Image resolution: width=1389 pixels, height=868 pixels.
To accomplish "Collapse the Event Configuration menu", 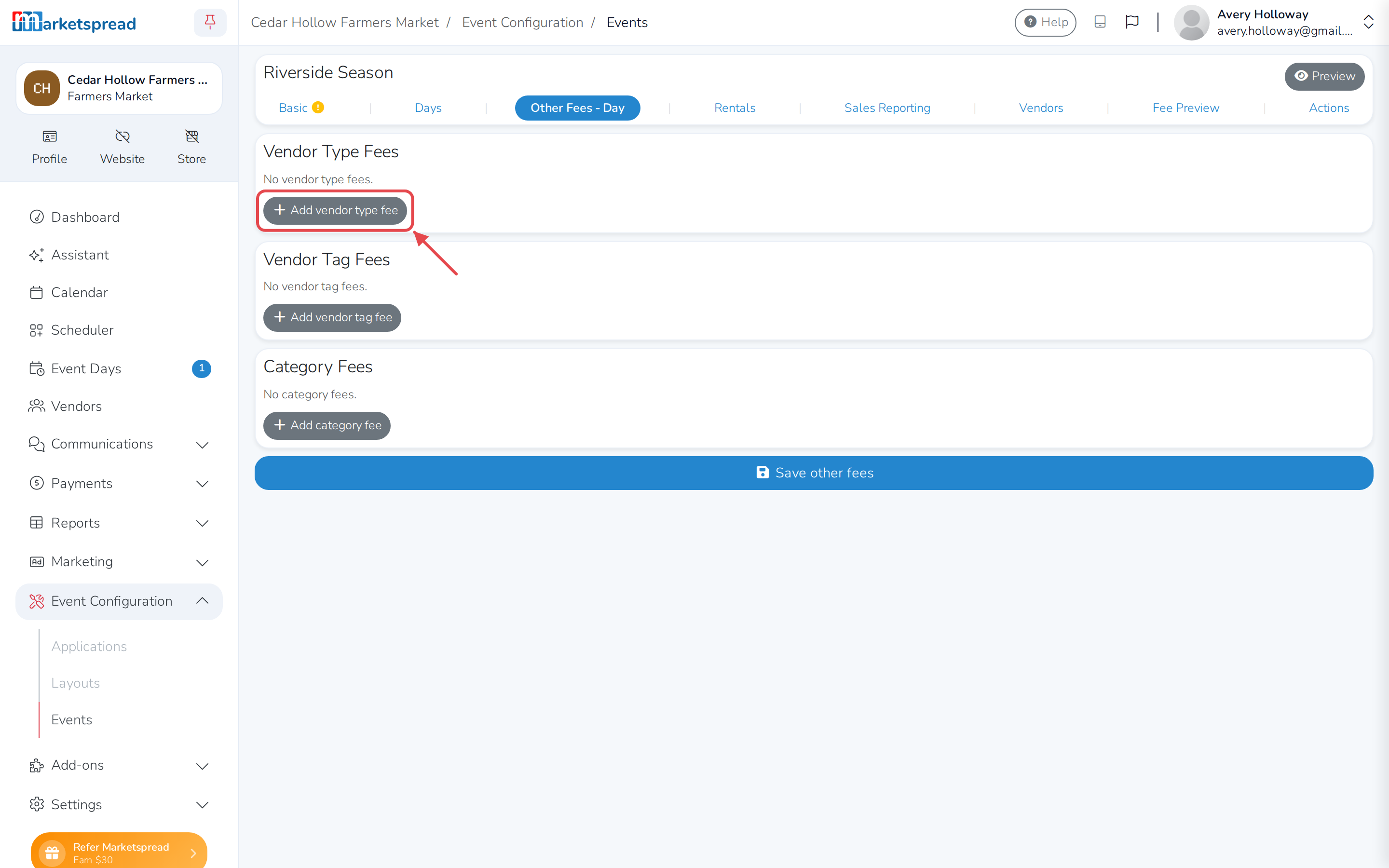I will 119,601.
